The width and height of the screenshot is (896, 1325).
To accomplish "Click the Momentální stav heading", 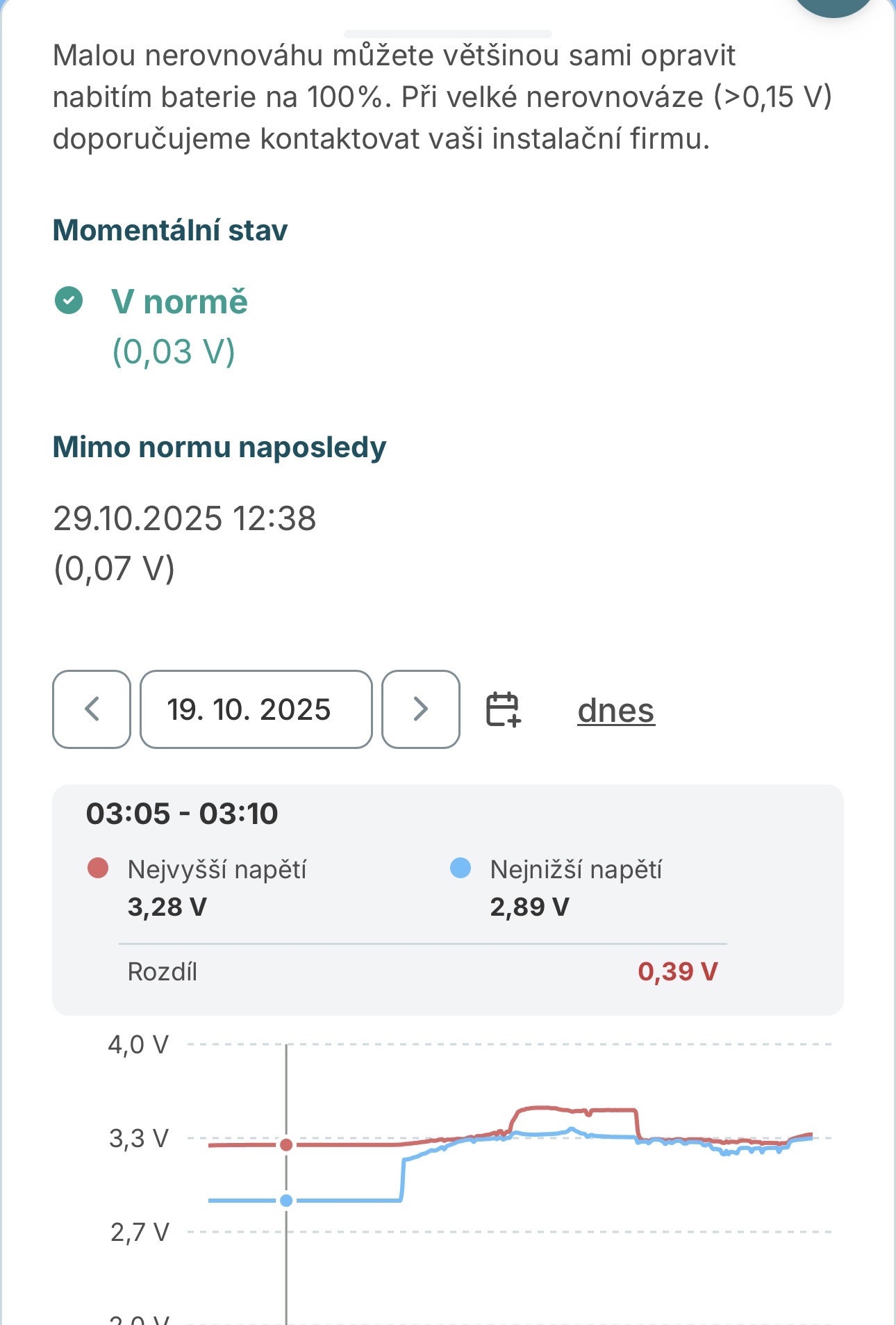I will tap(170, 230).
